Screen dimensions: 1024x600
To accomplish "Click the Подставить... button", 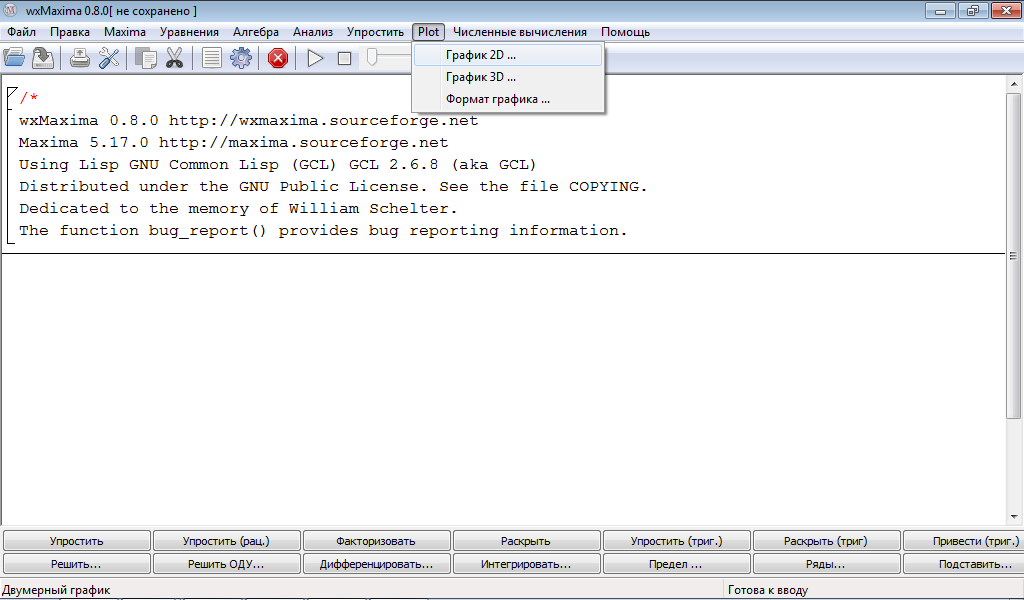I will (x=963, y=563).
